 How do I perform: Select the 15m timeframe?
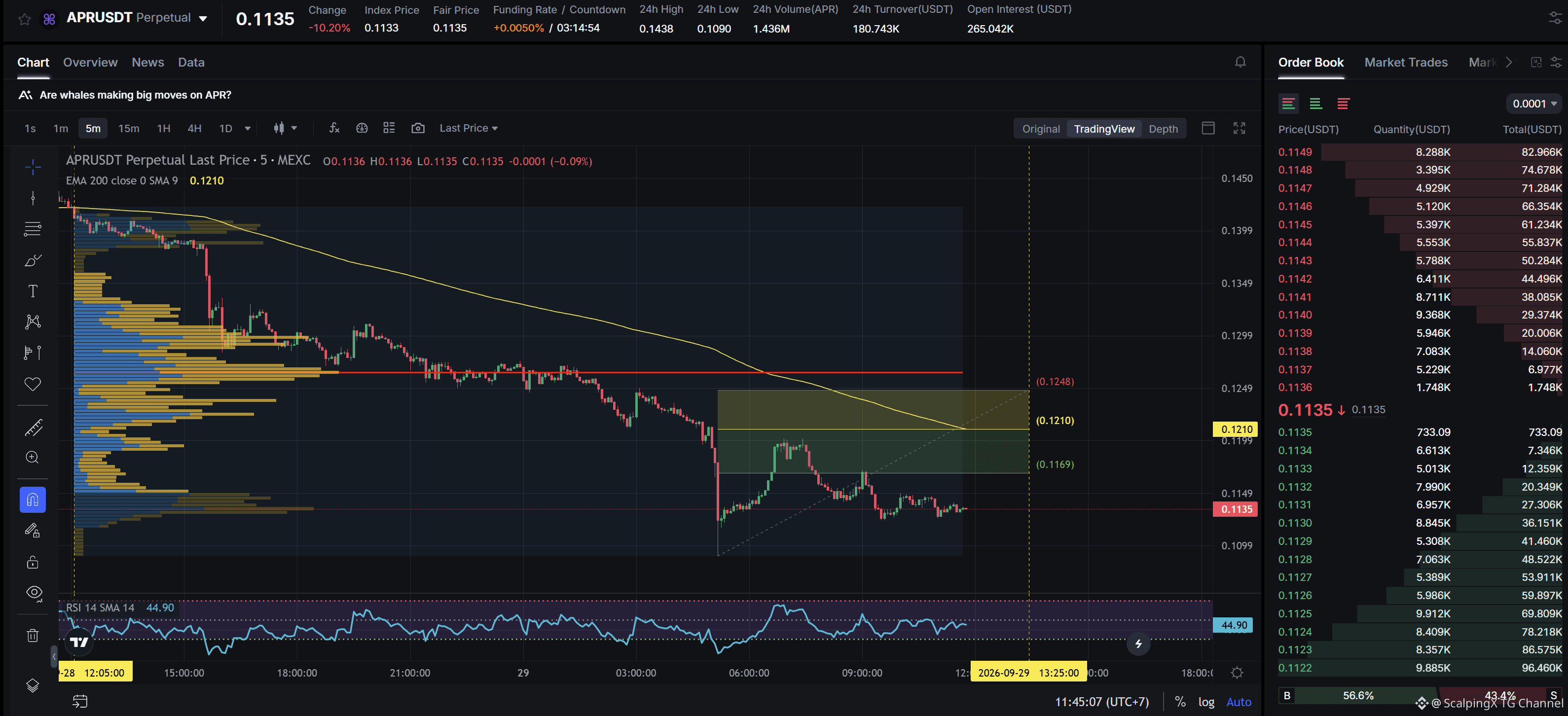coord(128,128)
